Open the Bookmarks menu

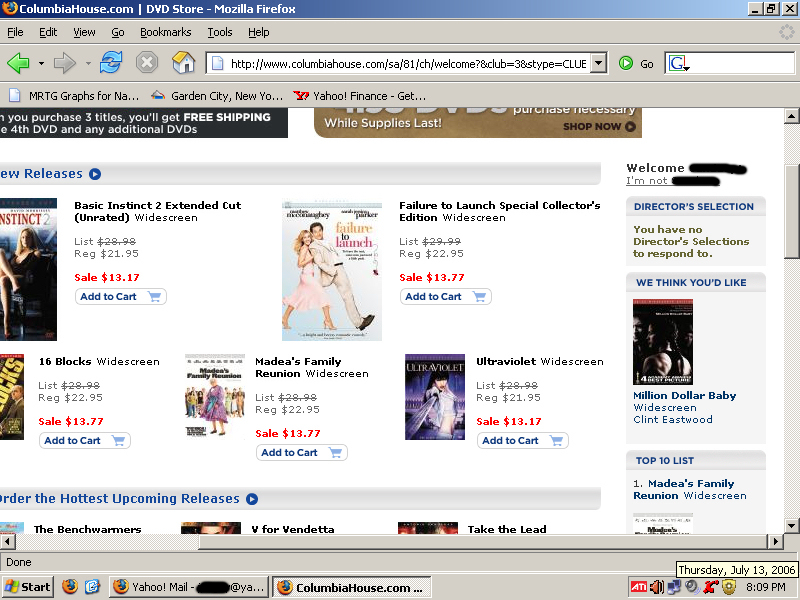166,32
